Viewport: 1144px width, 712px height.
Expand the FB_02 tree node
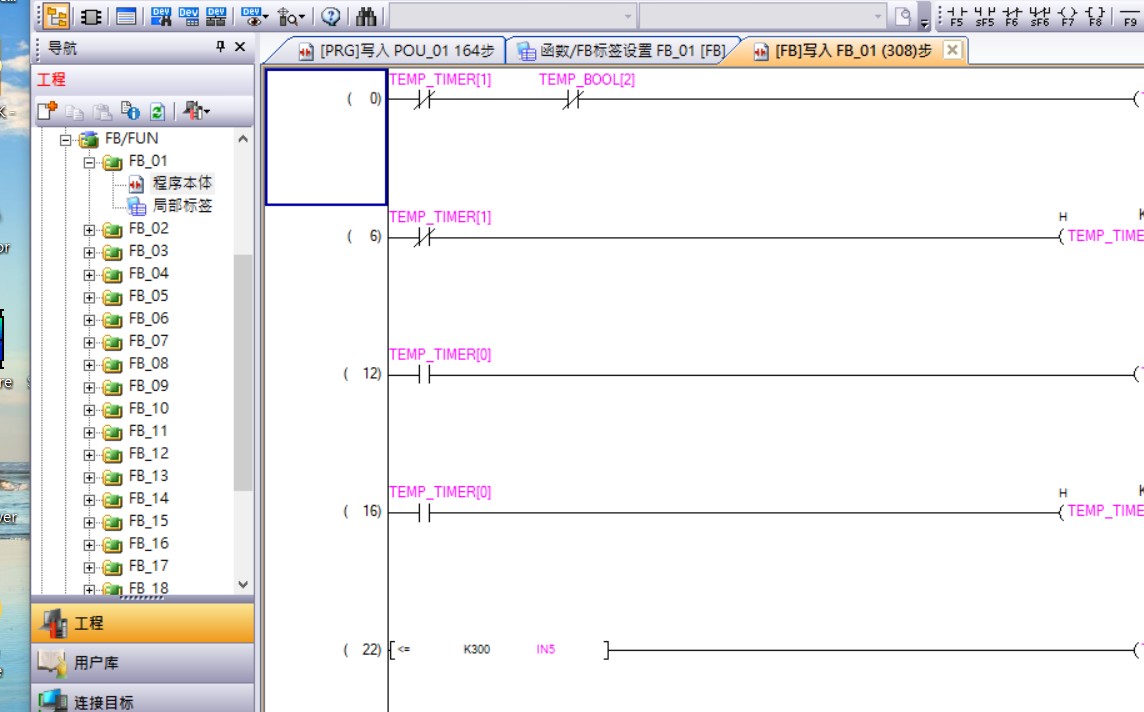pos(89,229)
